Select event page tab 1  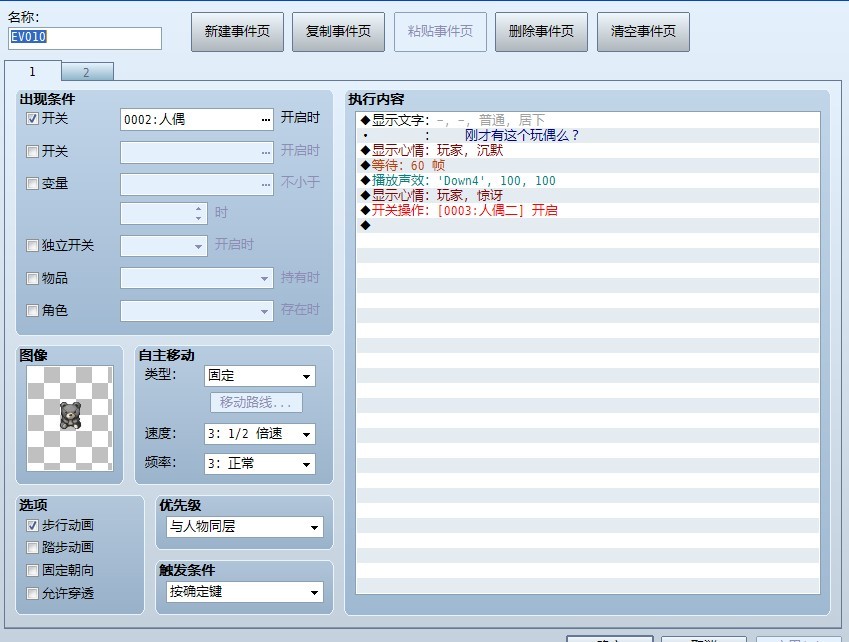(32, 71)
